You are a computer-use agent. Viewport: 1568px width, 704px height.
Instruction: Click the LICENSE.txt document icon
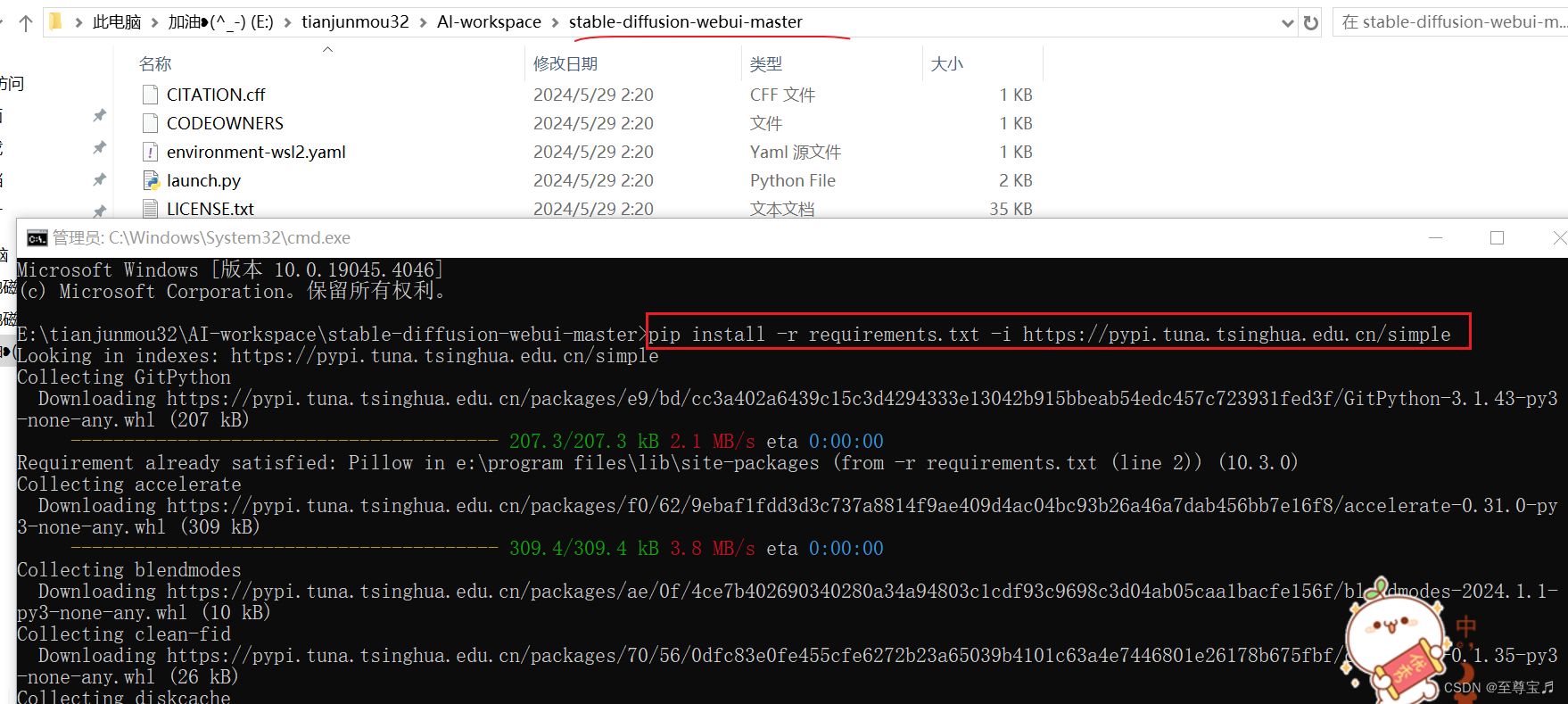(x=151, y=209)
